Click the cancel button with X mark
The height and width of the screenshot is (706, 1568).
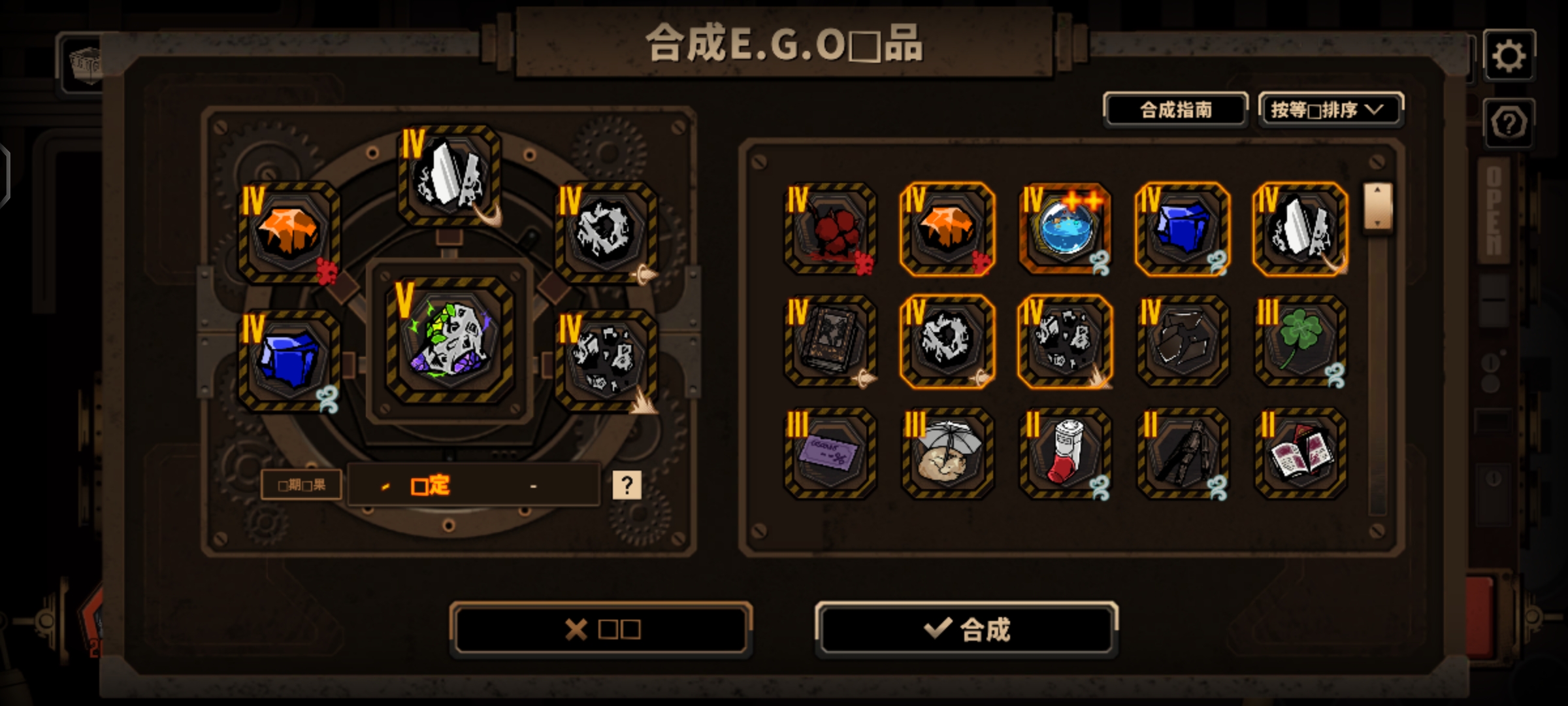601,629
